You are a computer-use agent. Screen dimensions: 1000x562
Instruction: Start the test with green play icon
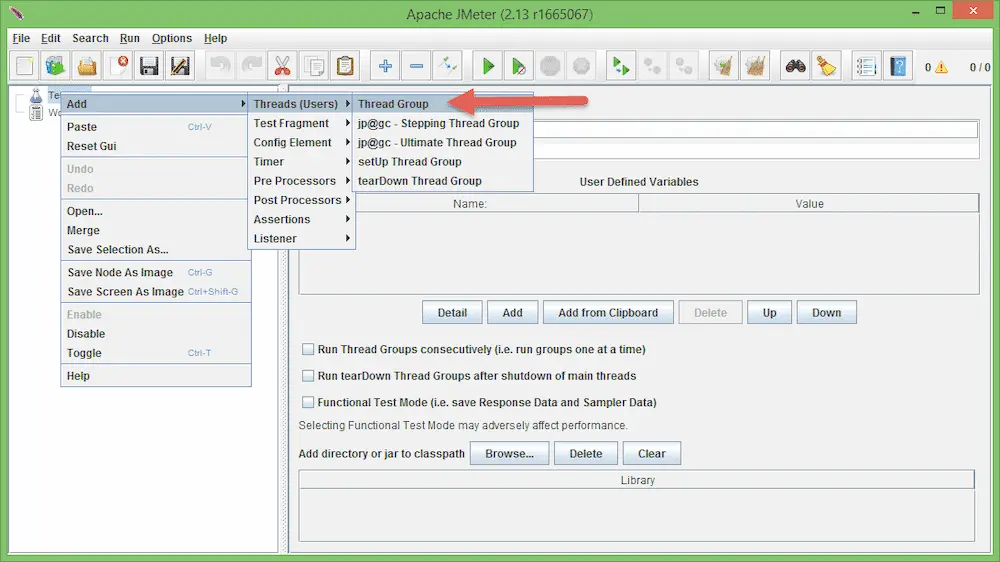488,66
